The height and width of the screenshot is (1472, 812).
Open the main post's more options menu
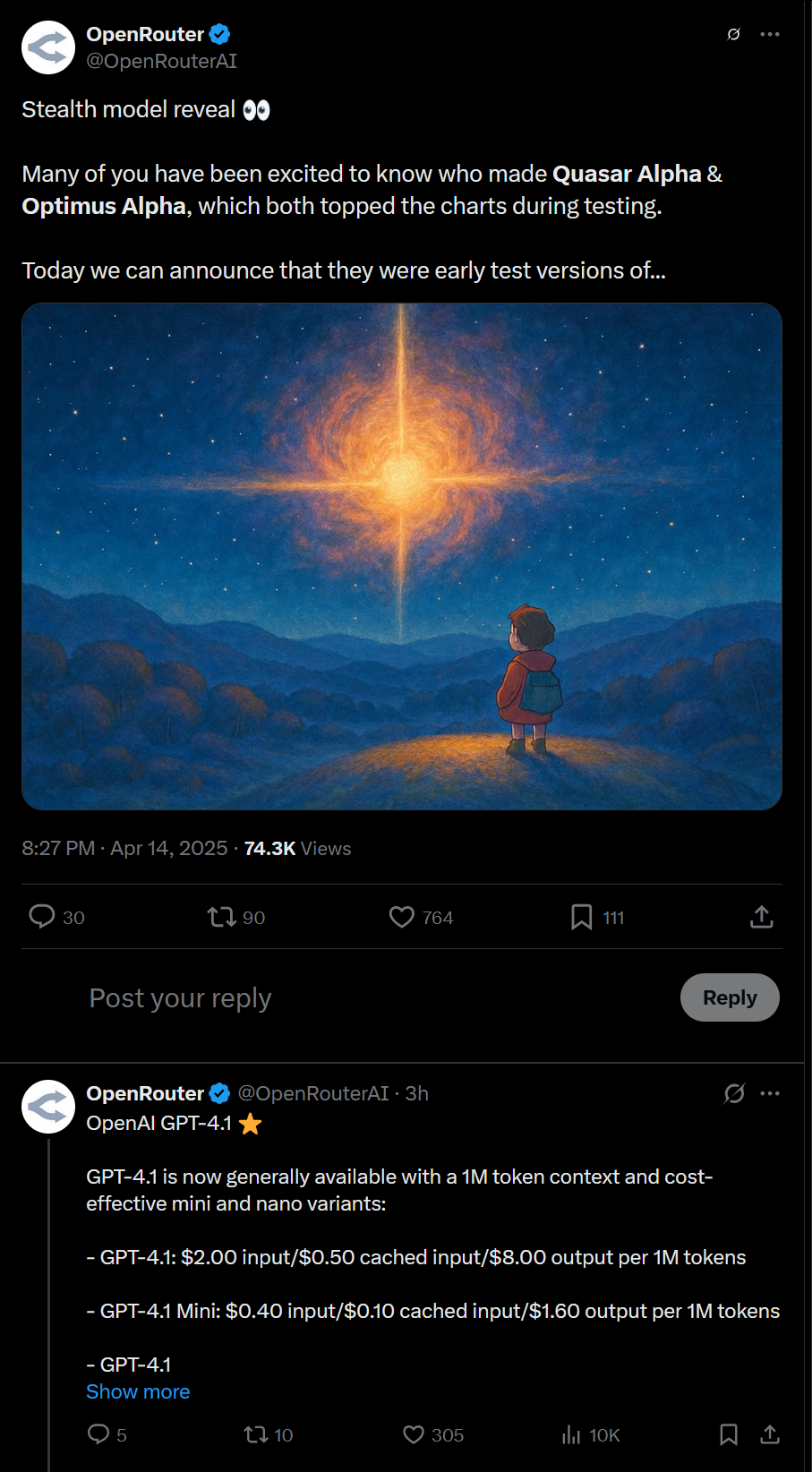(x=770, y=34)
